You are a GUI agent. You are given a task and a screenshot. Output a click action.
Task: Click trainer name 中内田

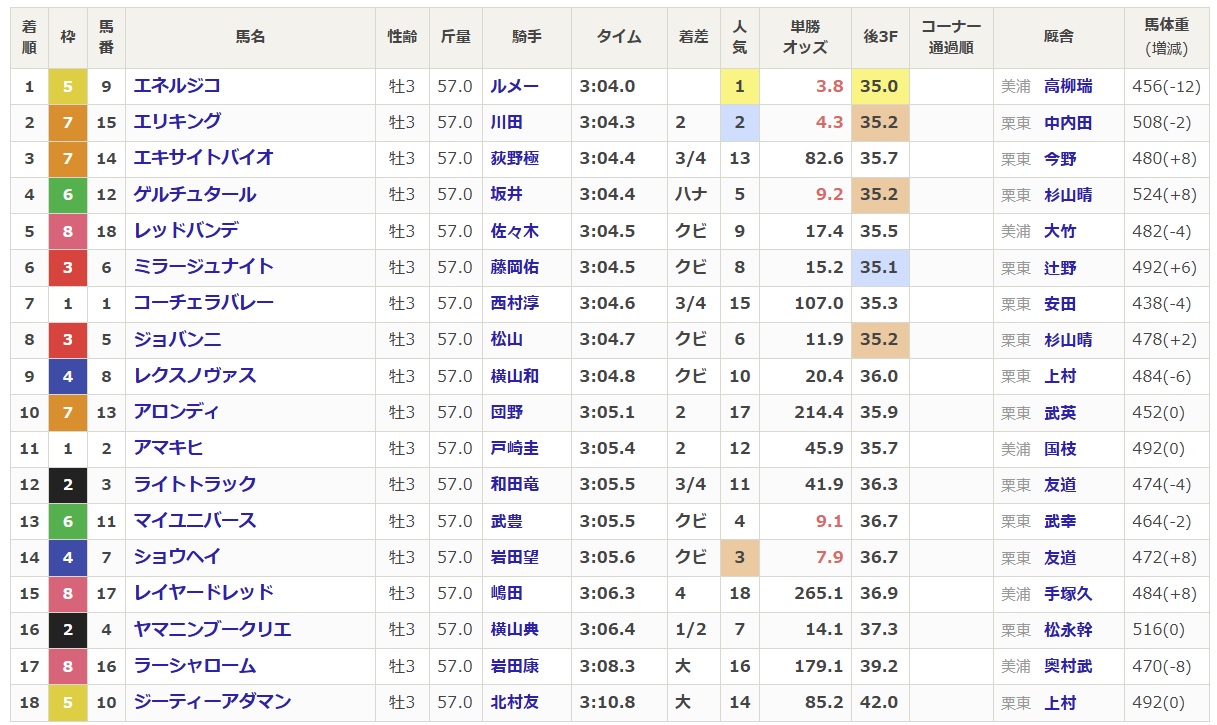click(1068, 123)
